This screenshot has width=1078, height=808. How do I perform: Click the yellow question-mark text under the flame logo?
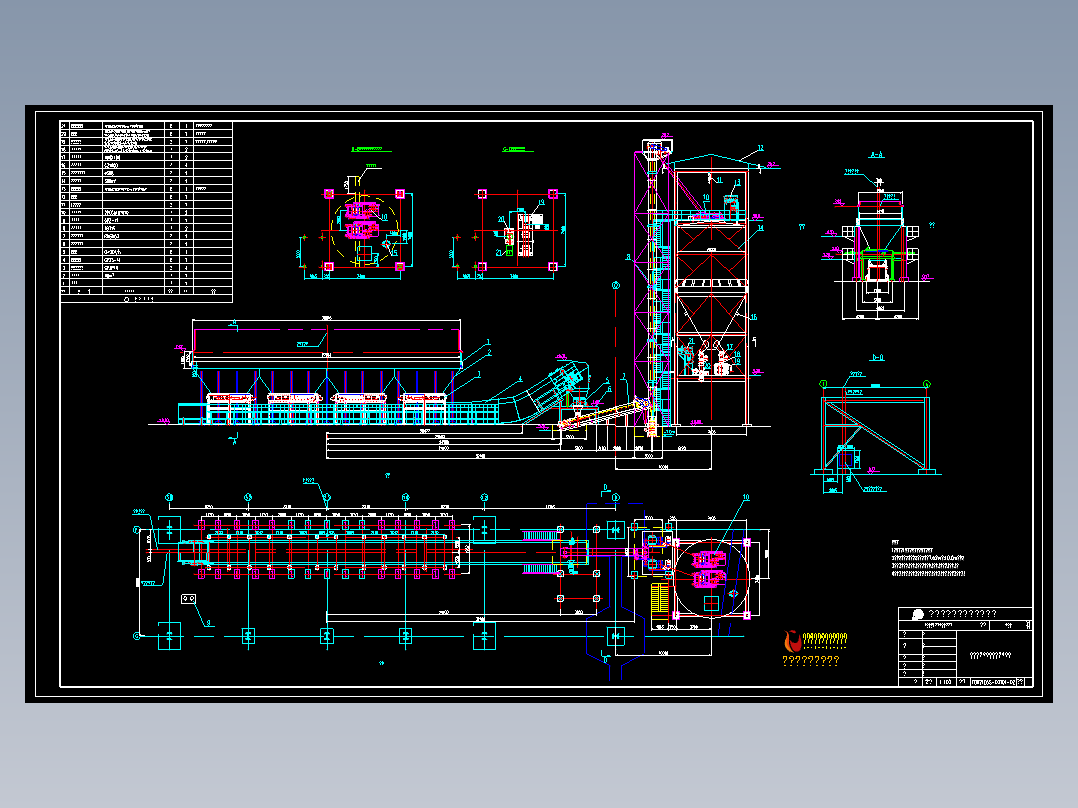coord(811,660)
